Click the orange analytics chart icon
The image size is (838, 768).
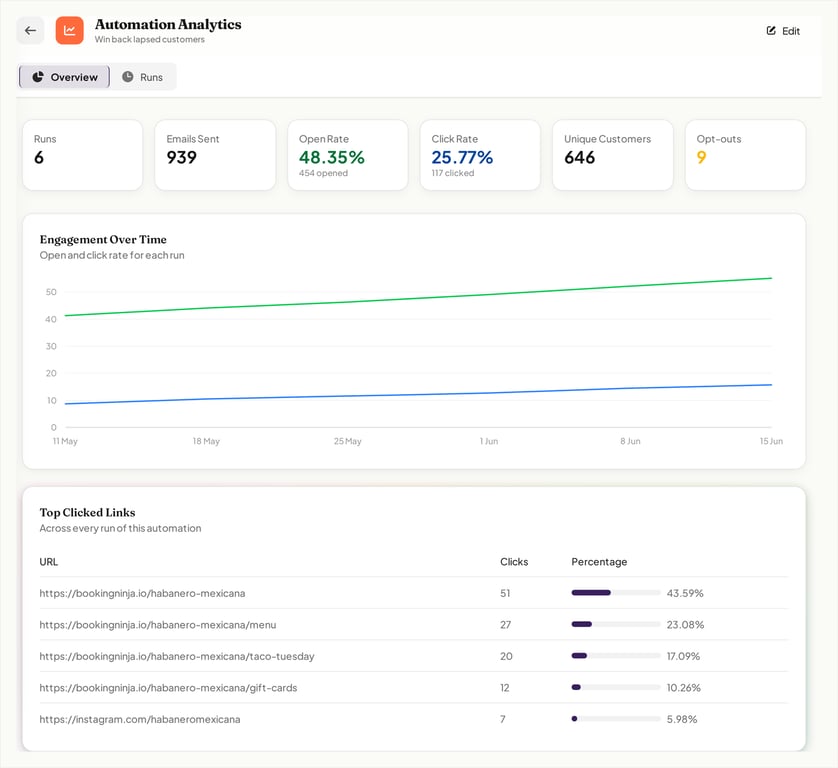click(x=69, y=30)
